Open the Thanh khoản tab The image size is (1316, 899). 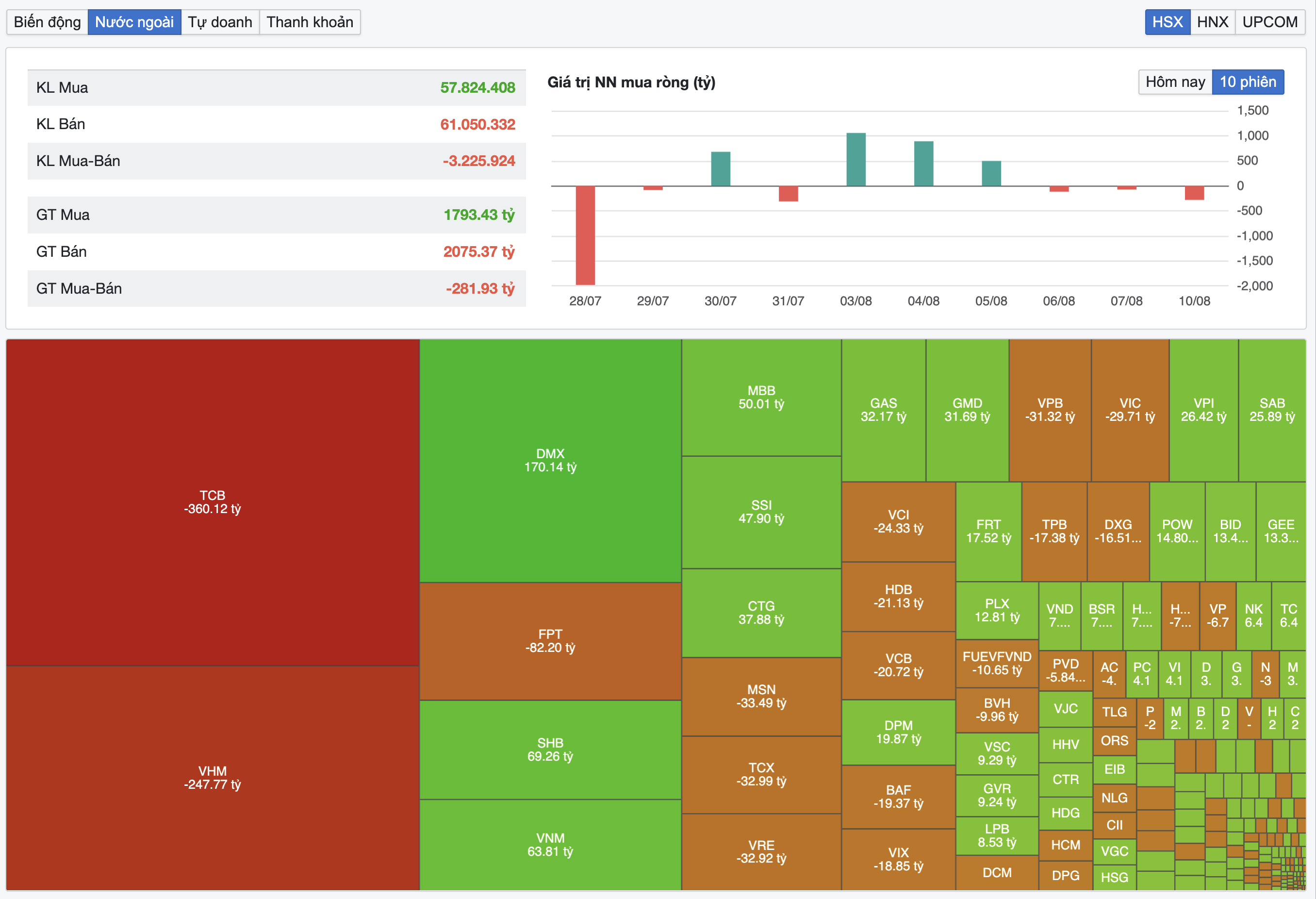[x=310, y=22]
